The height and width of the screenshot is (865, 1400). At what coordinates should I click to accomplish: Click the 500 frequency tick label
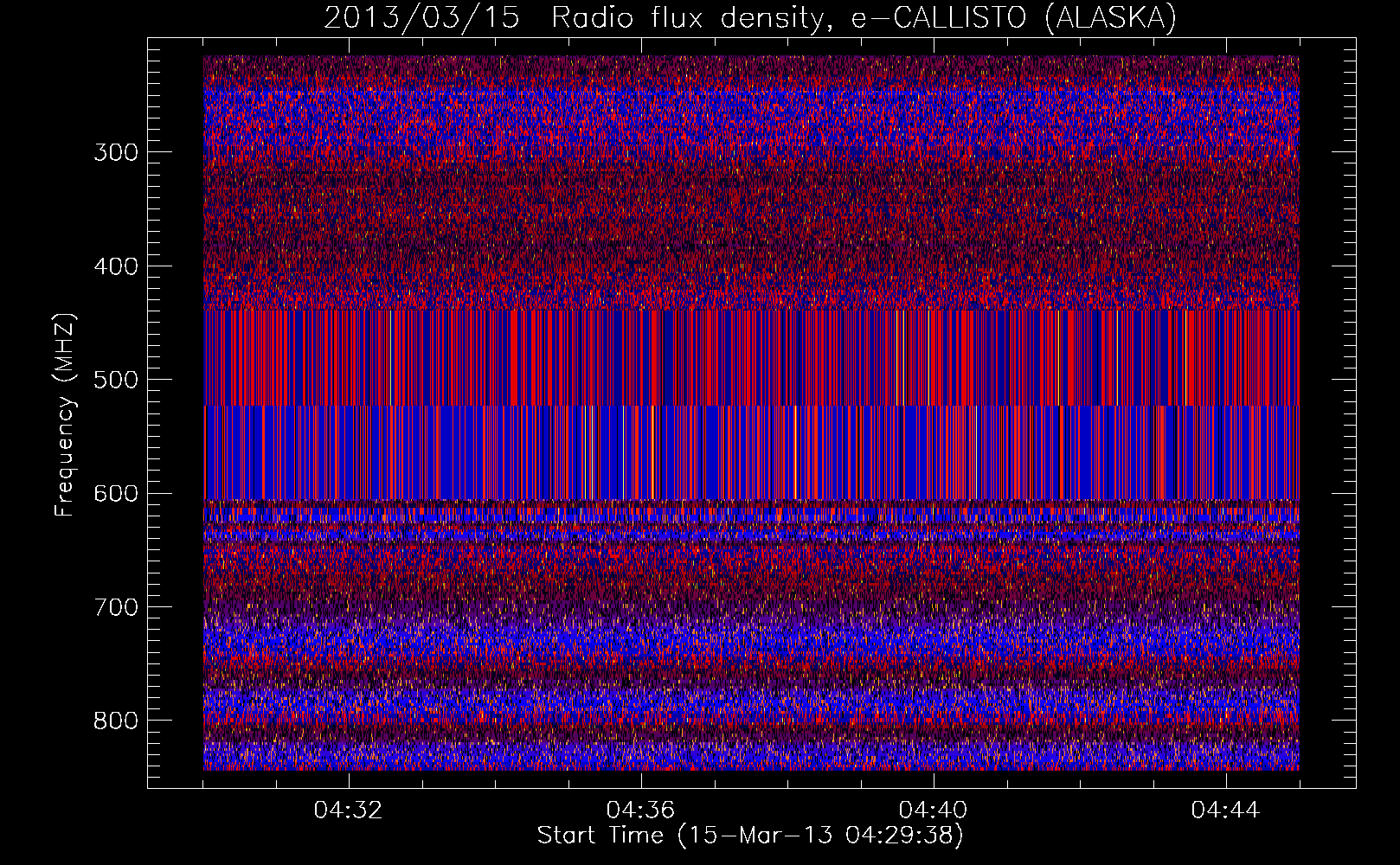(116, 380)
